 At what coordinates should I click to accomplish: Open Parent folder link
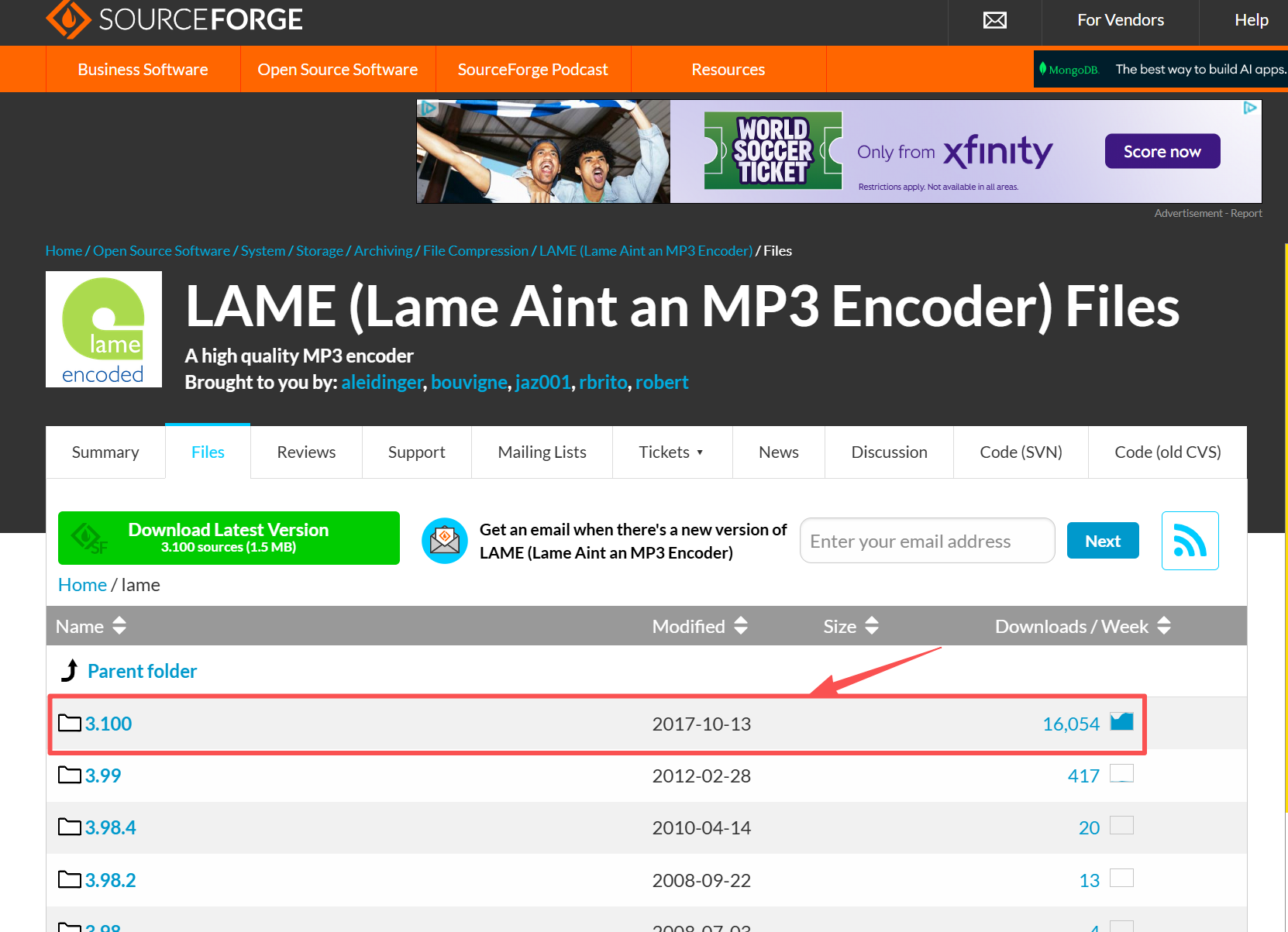pyautogui.click(x=142, y=671)
